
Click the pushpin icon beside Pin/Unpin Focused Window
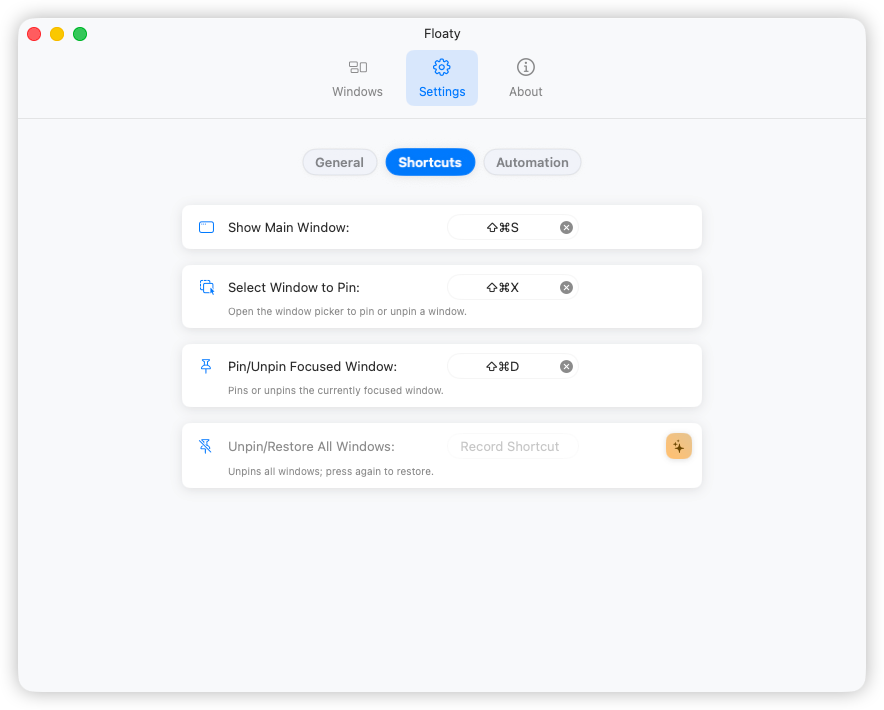point(206,366)
